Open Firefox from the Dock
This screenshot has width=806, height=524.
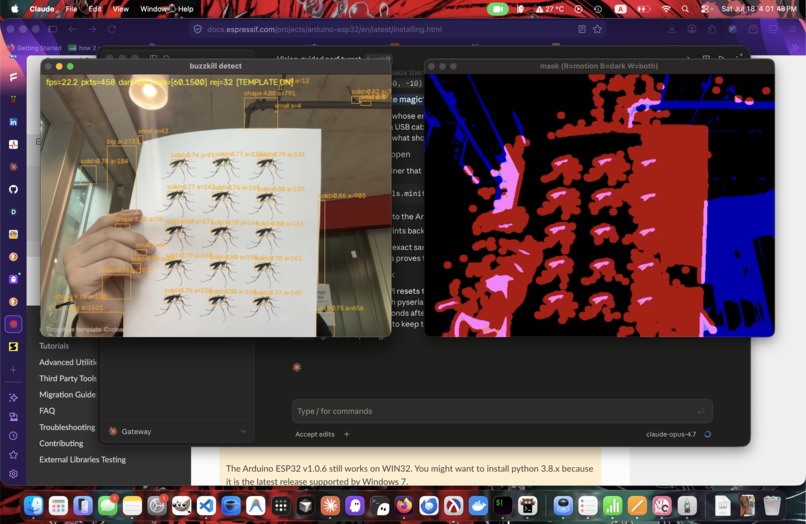tap(404, 506)
